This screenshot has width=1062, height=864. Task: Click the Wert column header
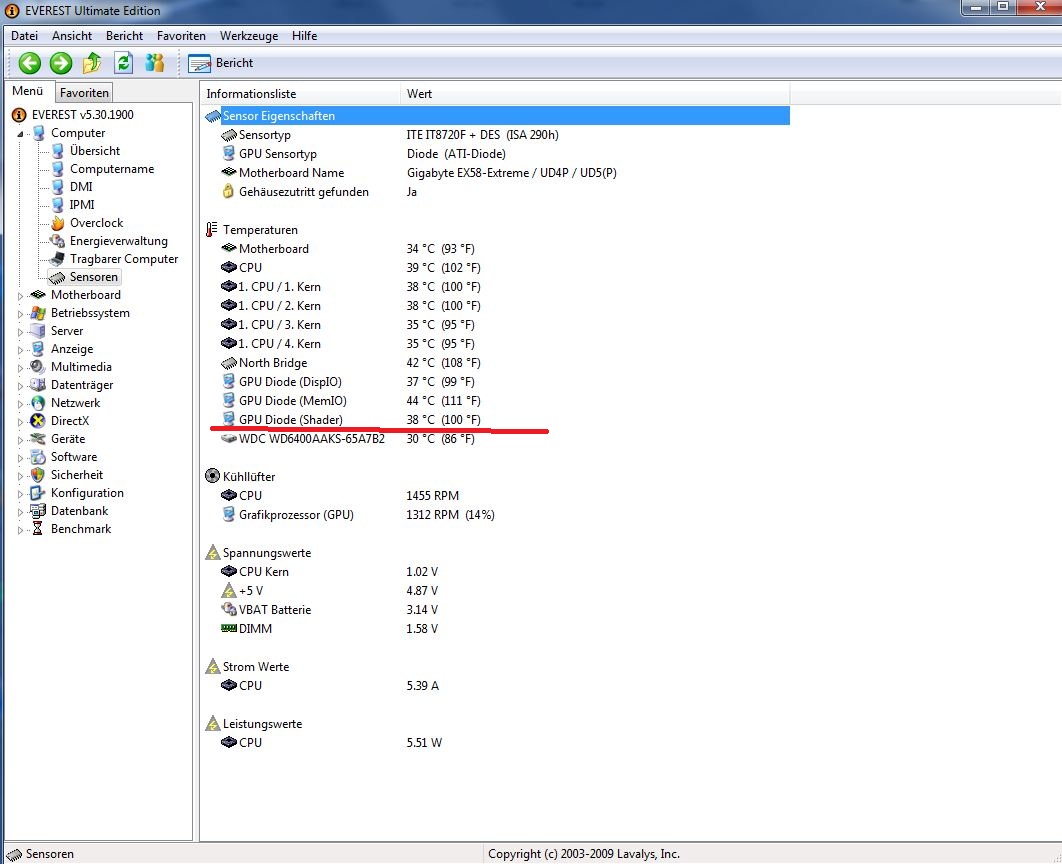tap(595, 93)
